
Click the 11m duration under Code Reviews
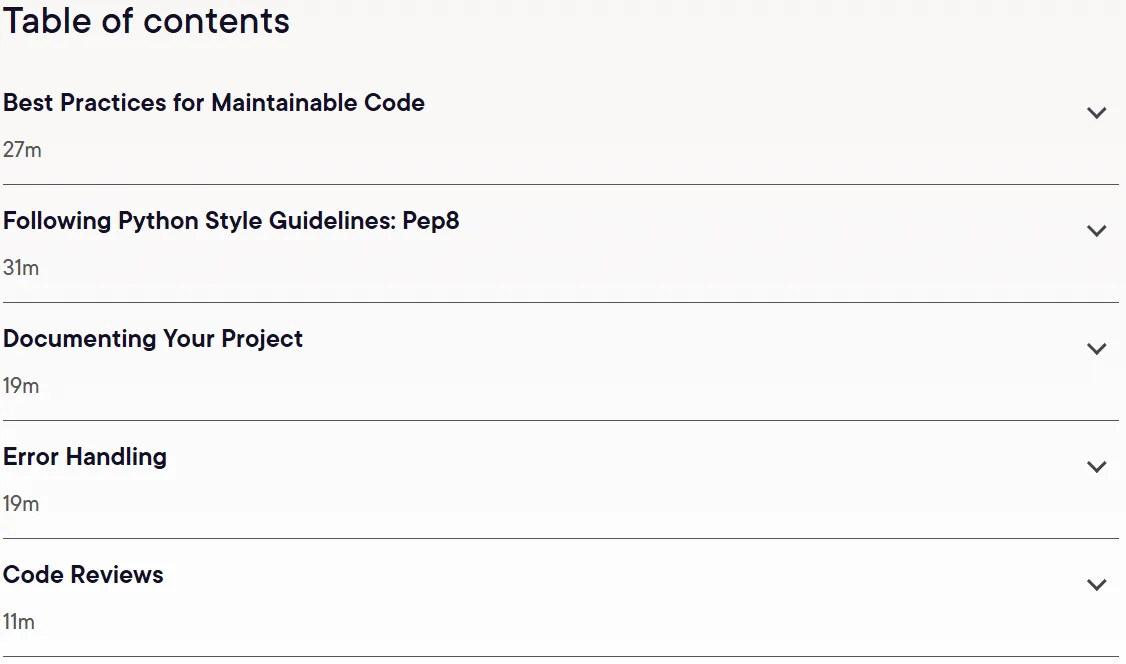[19, 622]
